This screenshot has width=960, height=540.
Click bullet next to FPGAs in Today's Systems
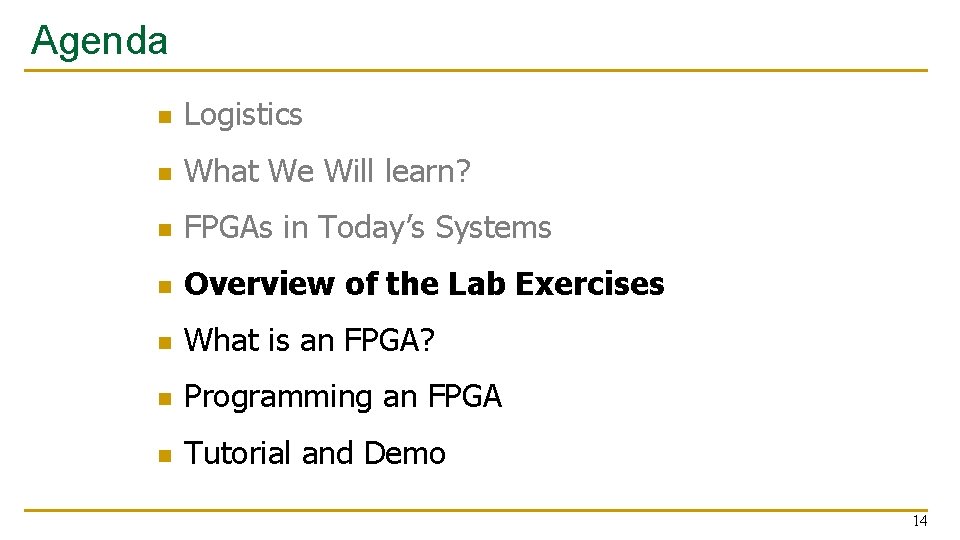tap(165, 230)
